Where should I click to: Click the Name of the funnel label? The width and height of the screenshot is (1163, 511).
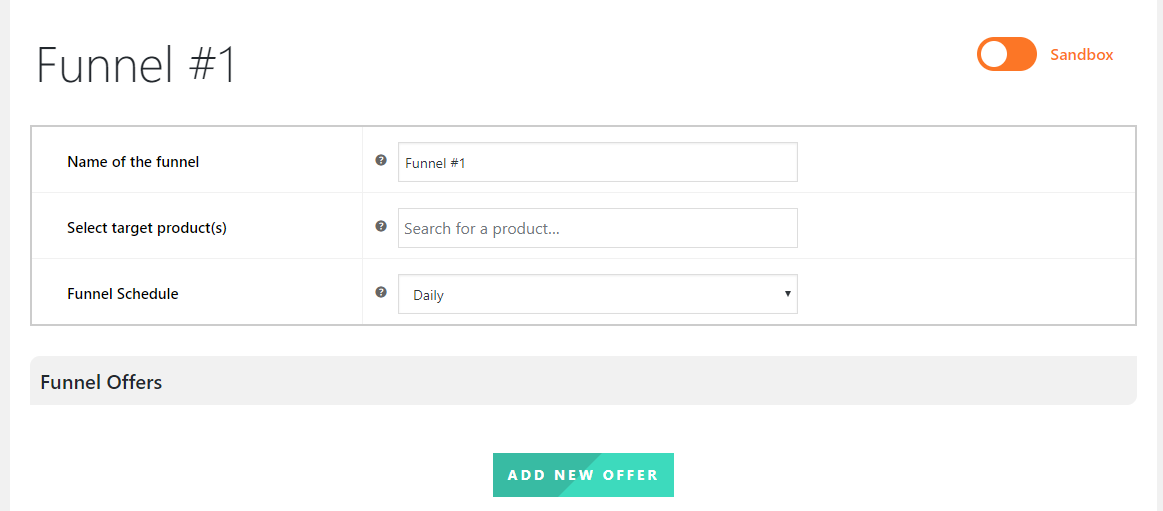[133, 161]
